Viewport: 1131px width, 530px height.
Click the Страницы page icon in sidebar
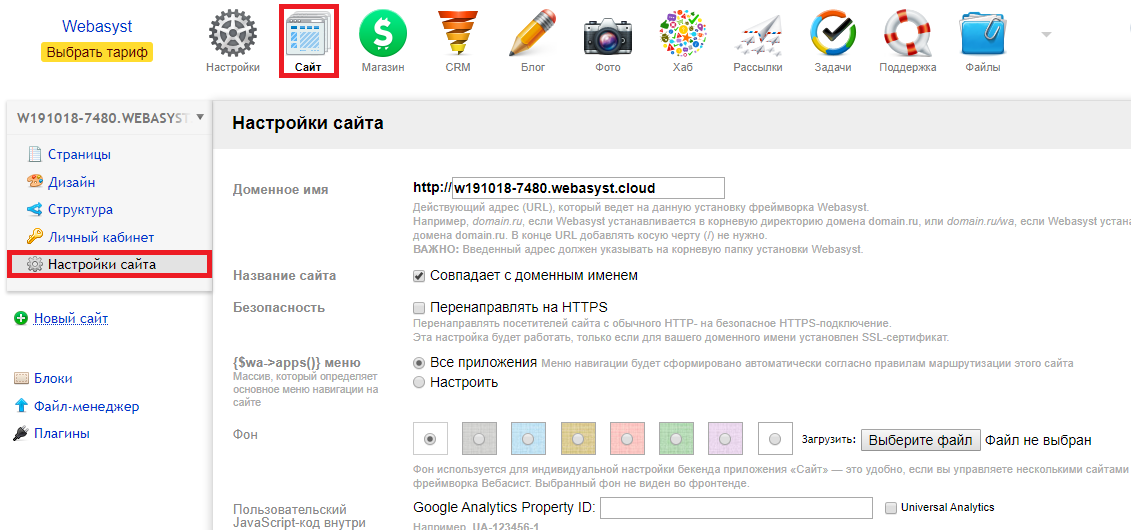coord(34,155)
